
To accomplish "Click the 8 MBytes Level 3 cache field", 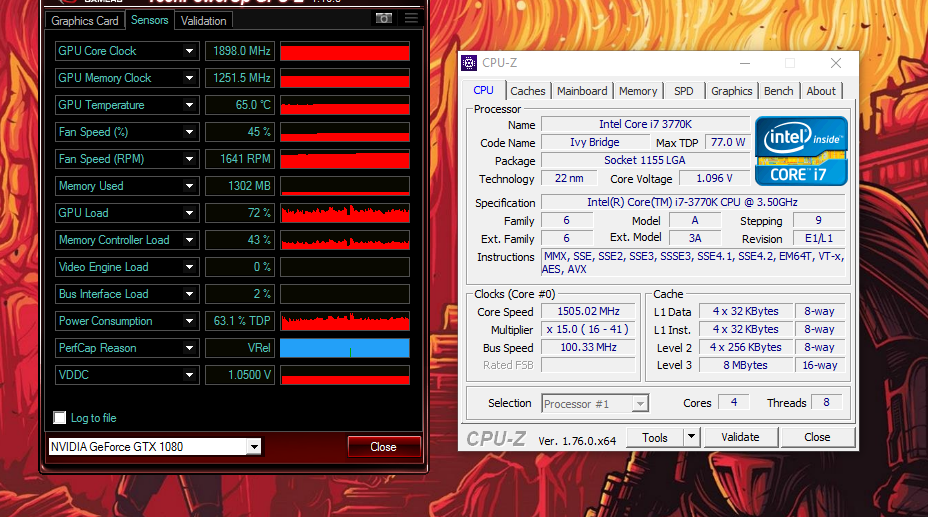I will [746, 365].
